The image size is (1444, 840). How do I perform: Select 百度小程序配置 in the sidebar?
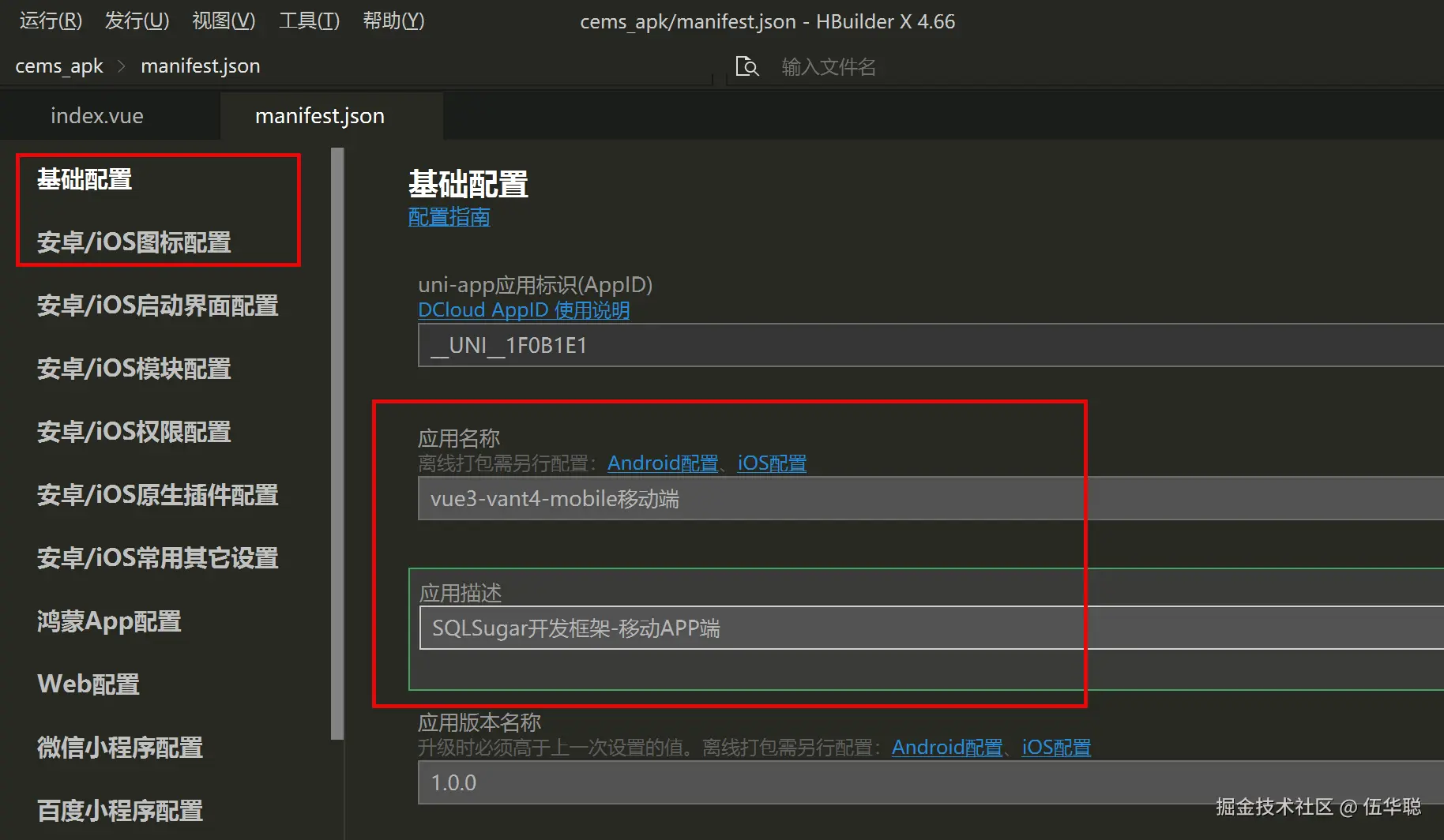point(120,811)
